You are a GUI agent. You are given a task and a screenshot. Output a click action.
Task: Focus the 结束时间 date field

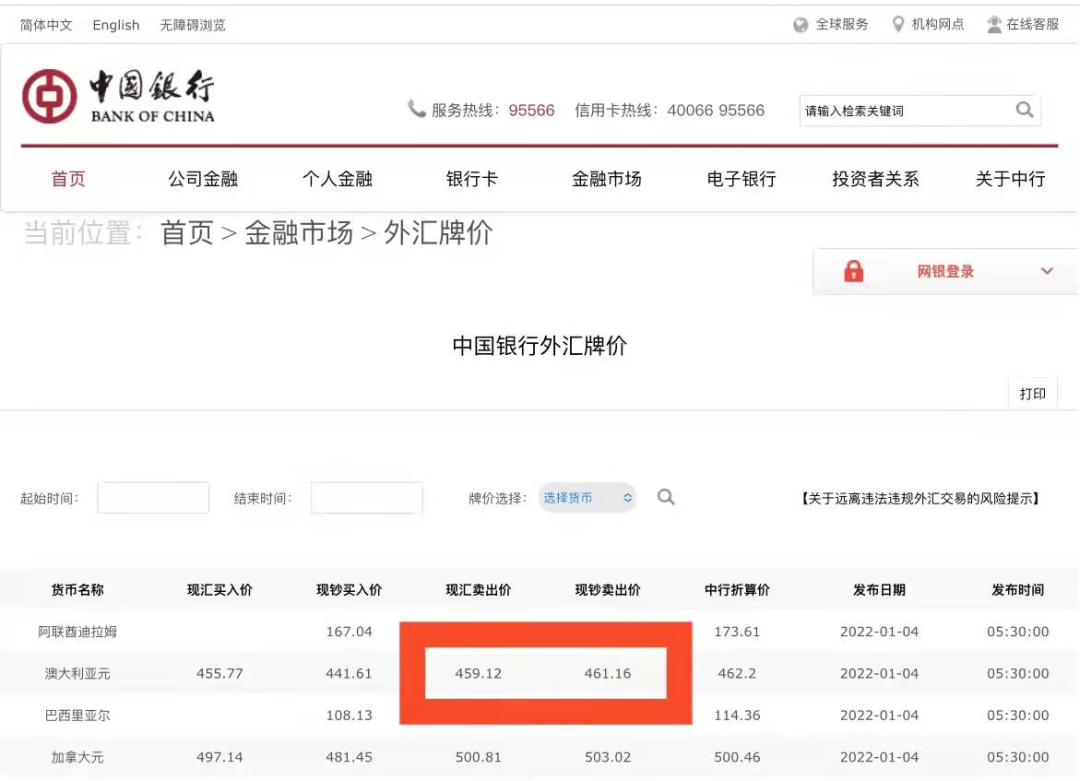click(x=366, y=497)
